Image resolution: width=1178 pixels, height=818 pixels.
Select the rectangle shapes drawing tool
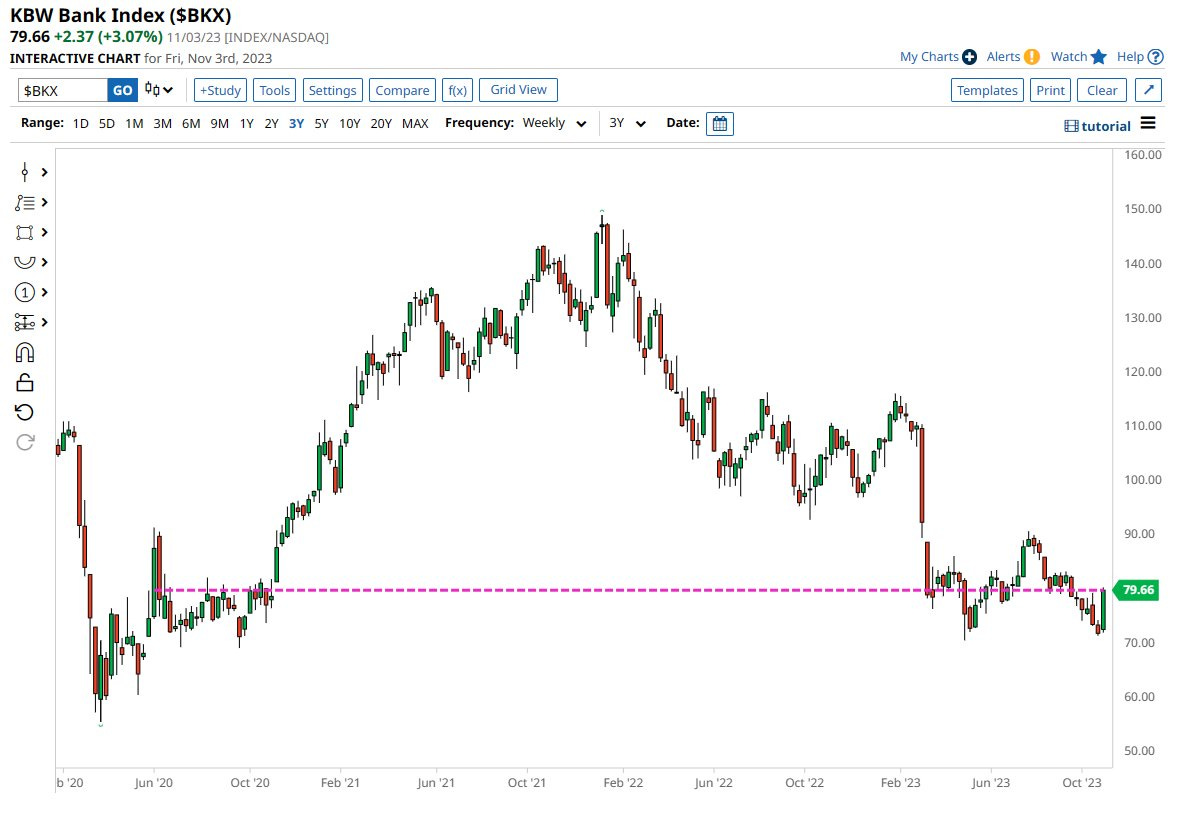[25, 232]
